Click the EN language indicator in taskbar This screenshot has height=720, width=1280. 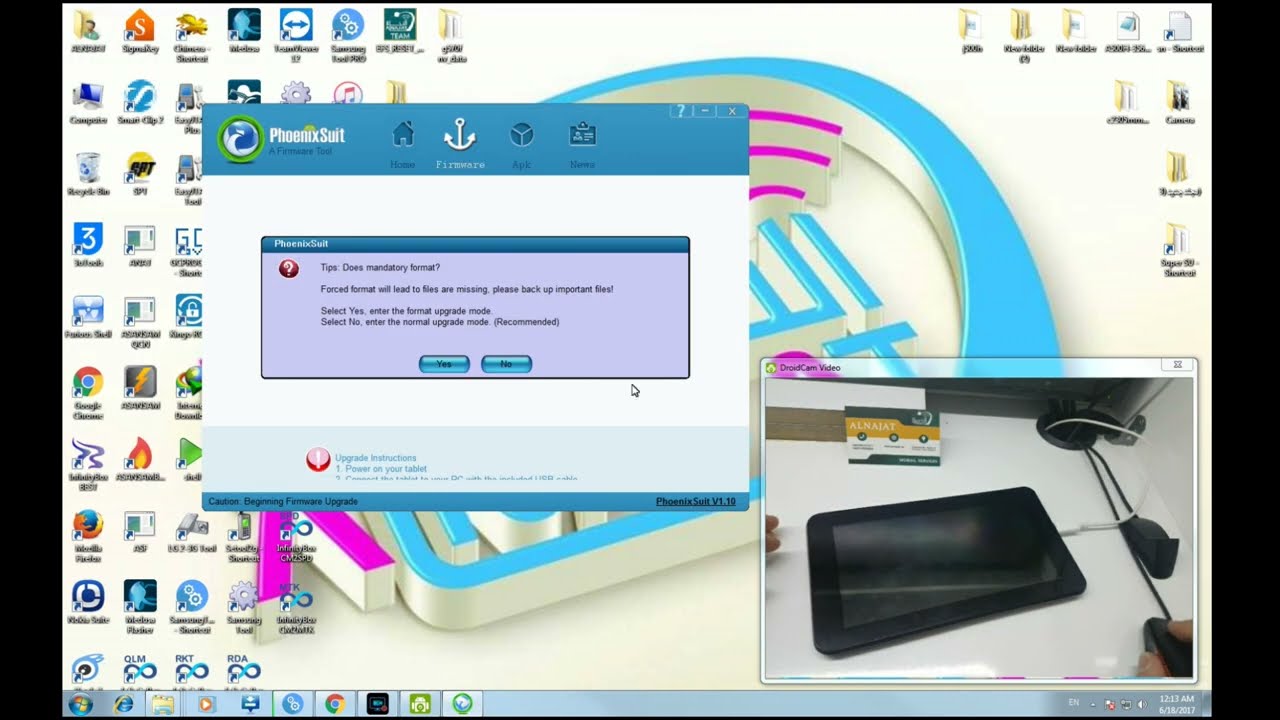tap(1074, 703)
